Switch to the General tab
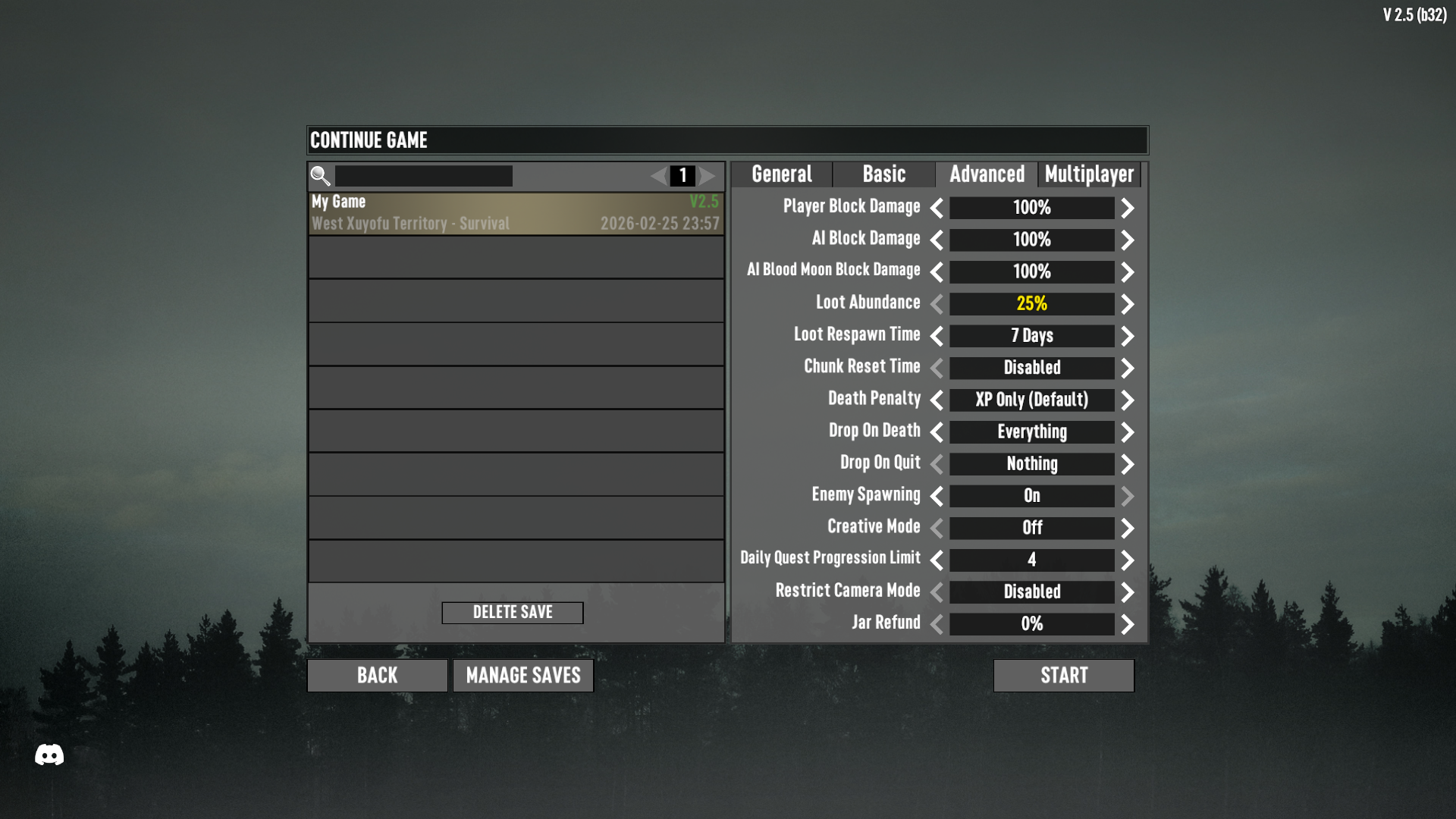This screenshot has width=1456, height=819. pyautogui.click(x=782, y=174)
